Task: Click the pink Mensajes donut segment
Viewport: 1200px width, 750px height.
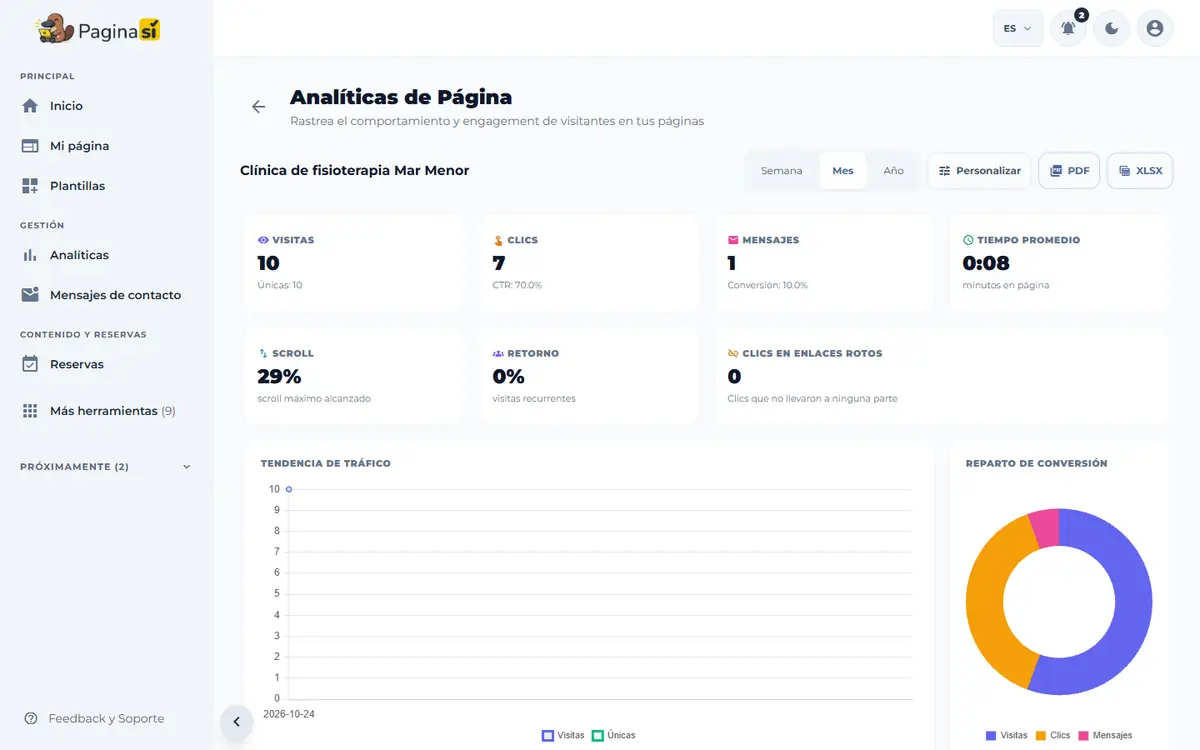Action: pos(1045,527)
